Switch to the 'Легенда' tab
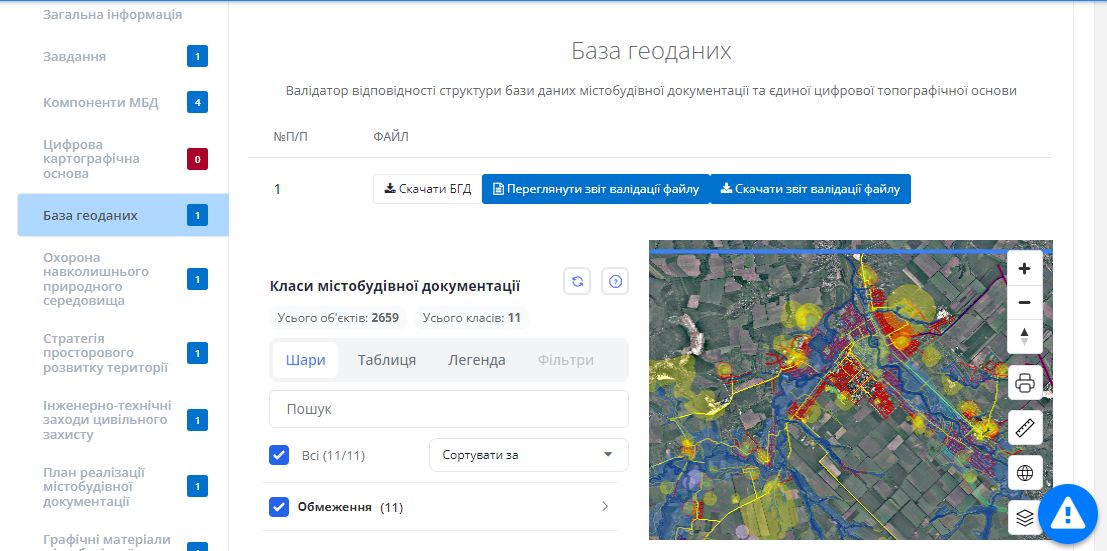1107x551 pixels. tap(476, 360)
